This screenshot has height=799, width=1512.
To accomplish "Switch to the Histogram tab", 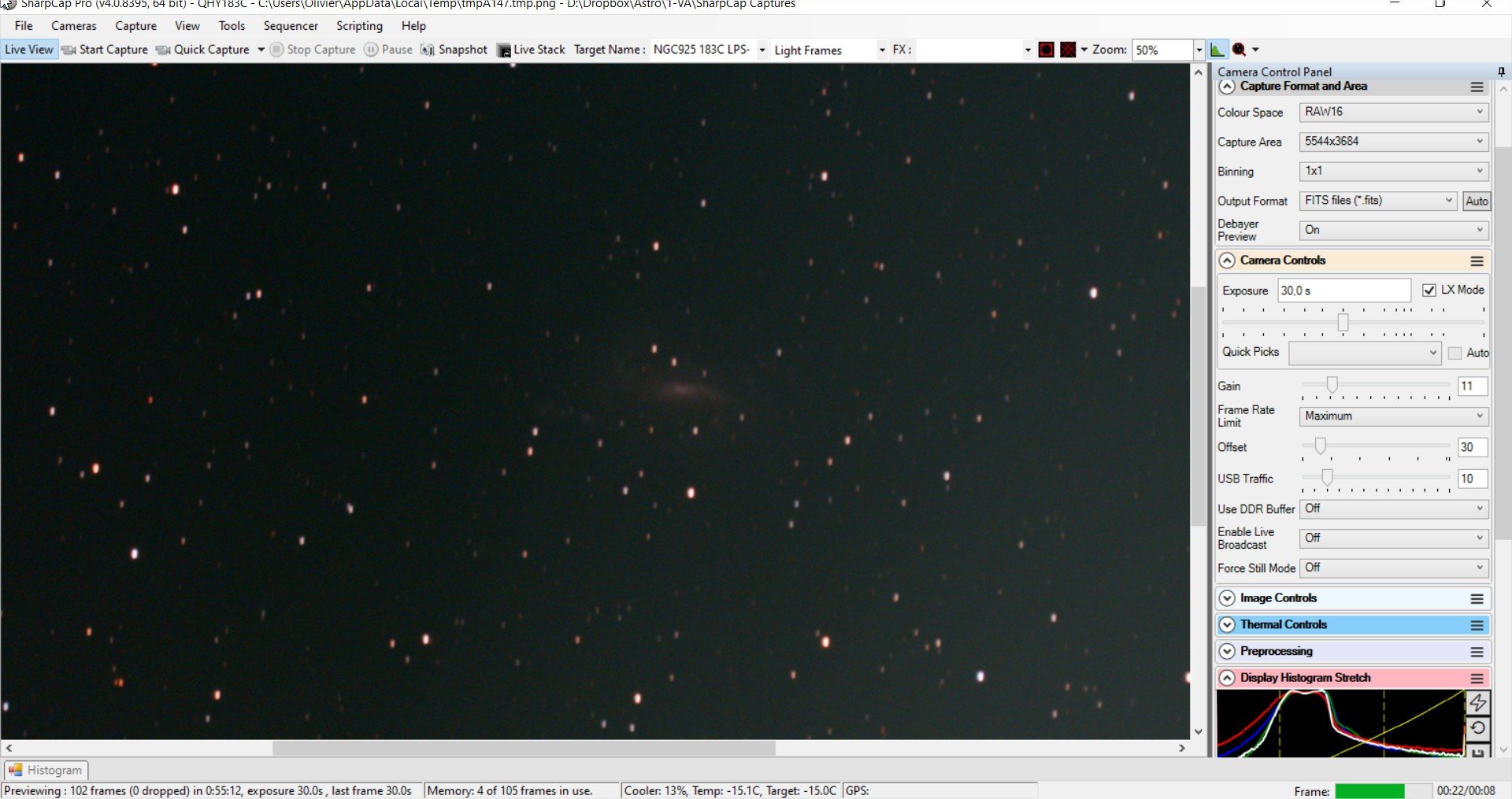I will click(46, 770).
